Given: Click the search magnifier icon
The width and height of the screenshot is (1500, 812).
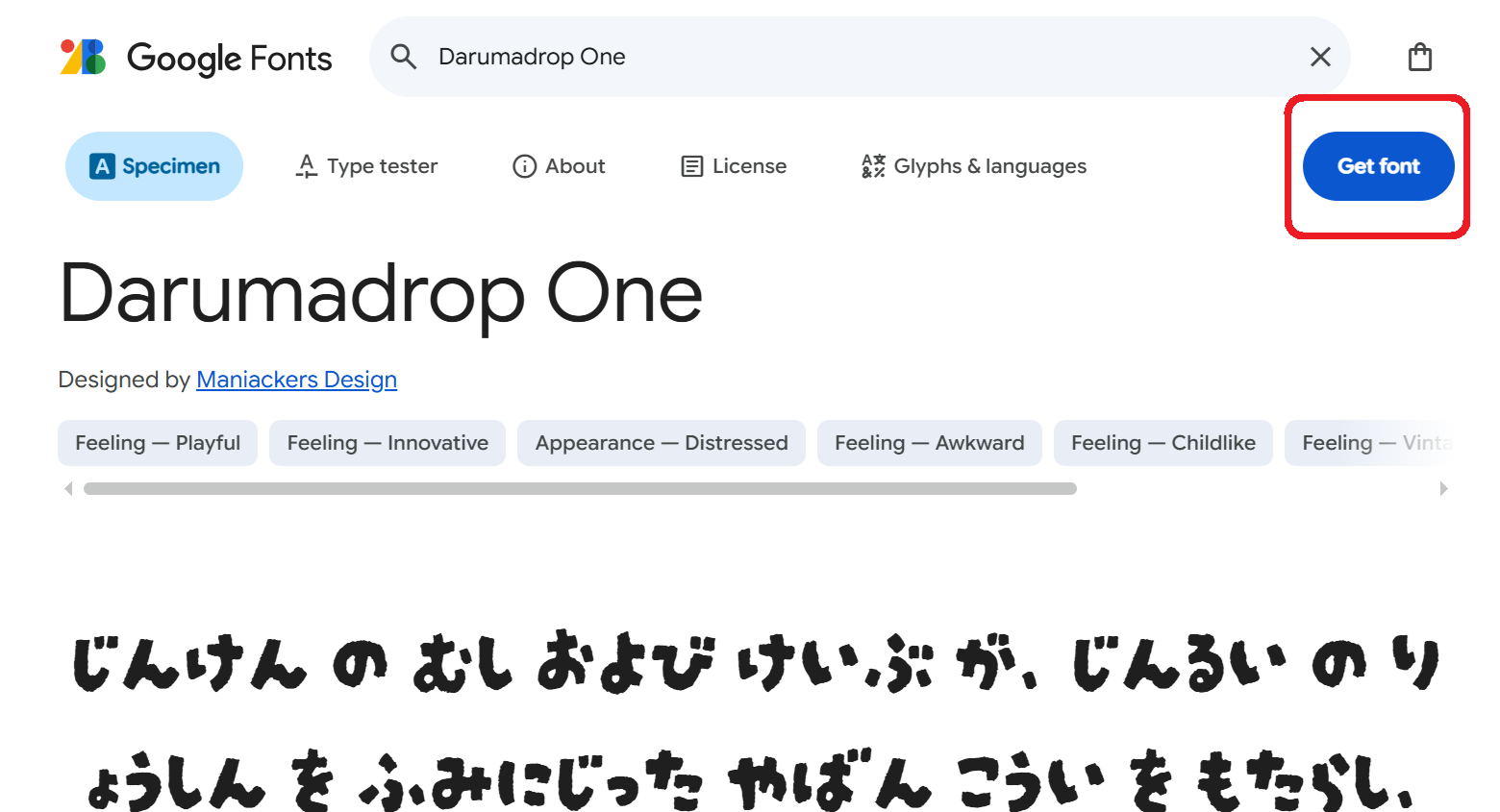Looking at the screenshot, I should pyautogui.click(x=404, y=57).
